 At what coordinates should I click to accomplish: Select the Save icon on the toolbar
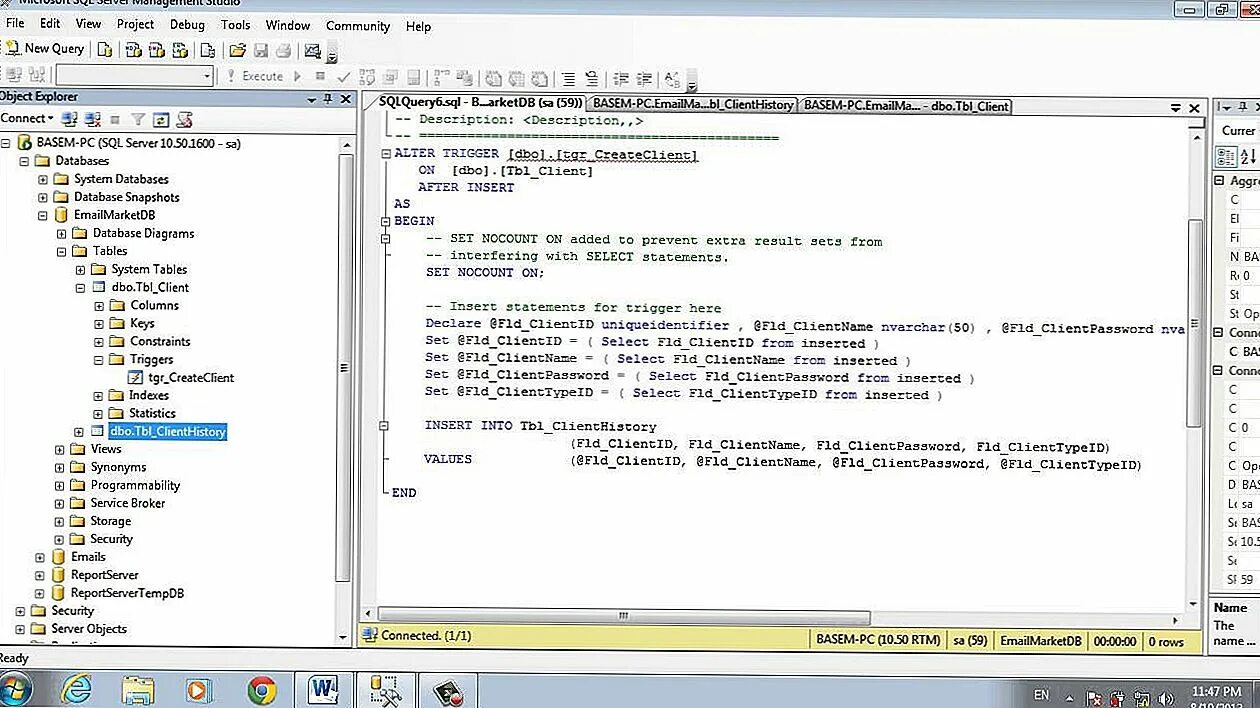click(x=262, y=48)
